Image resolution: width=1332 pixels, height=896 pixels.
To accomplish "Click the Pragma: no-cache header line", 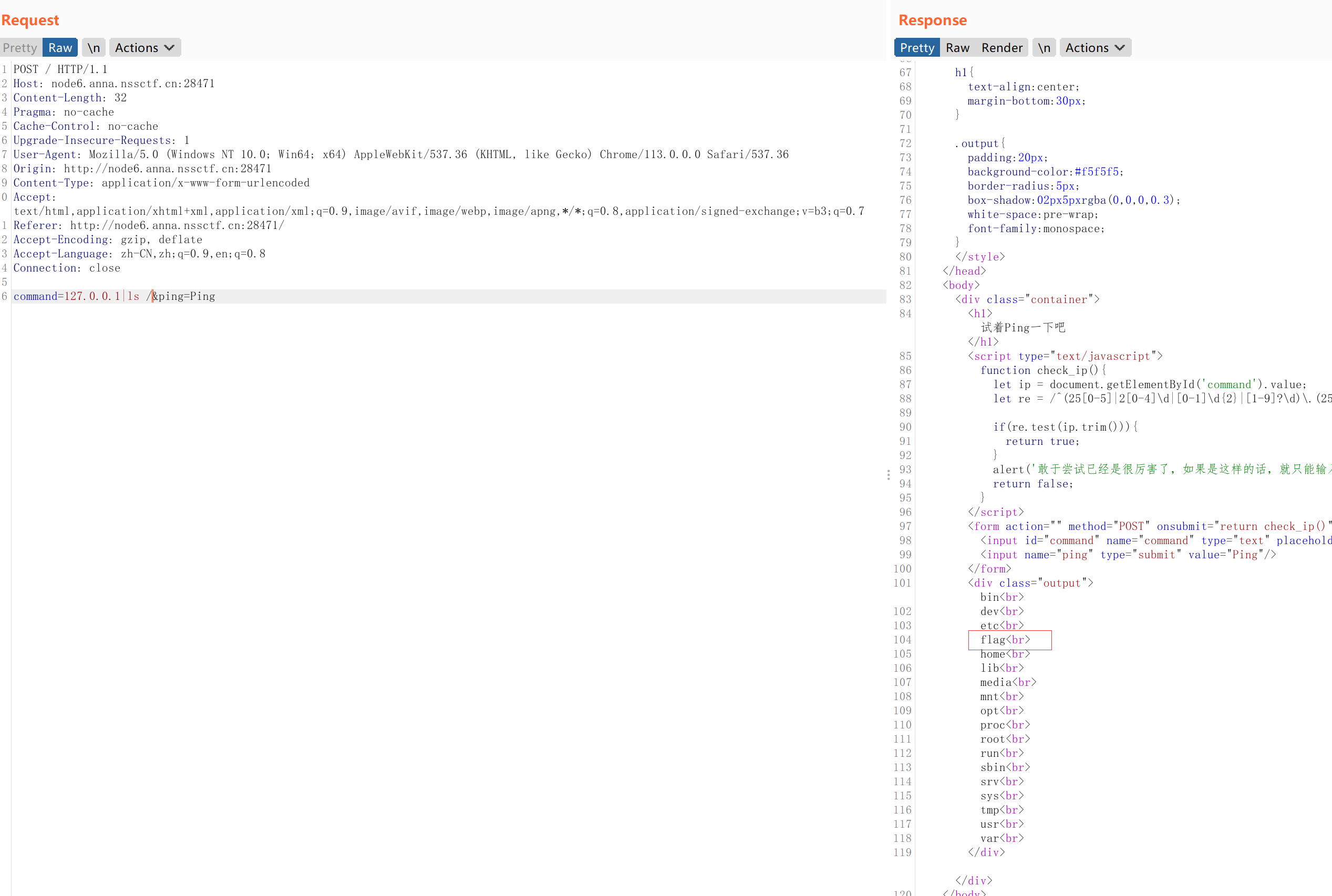I will (x=64, y=112).
